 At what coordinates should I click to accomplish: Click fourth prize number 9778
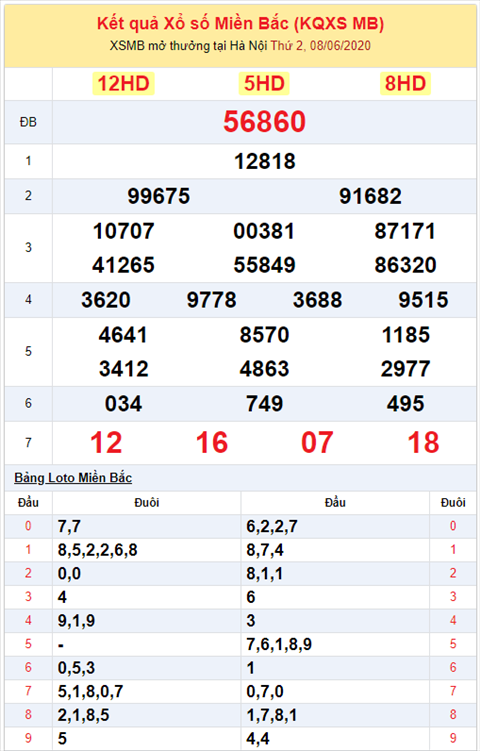(211, 300)
